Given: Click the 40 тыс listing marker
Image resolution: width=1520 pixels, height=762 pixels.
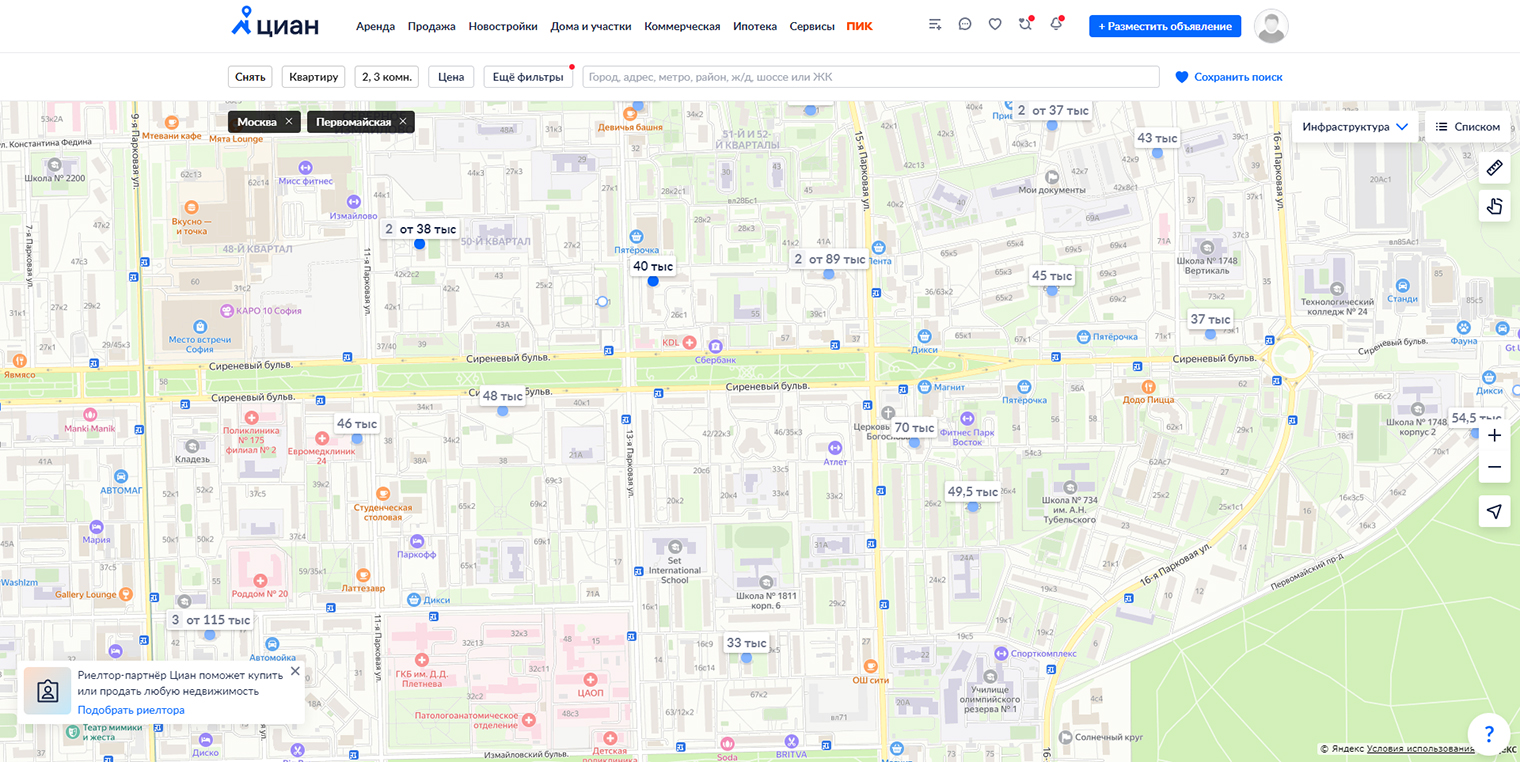Looking at the screenshot, I should pos(653,267).
